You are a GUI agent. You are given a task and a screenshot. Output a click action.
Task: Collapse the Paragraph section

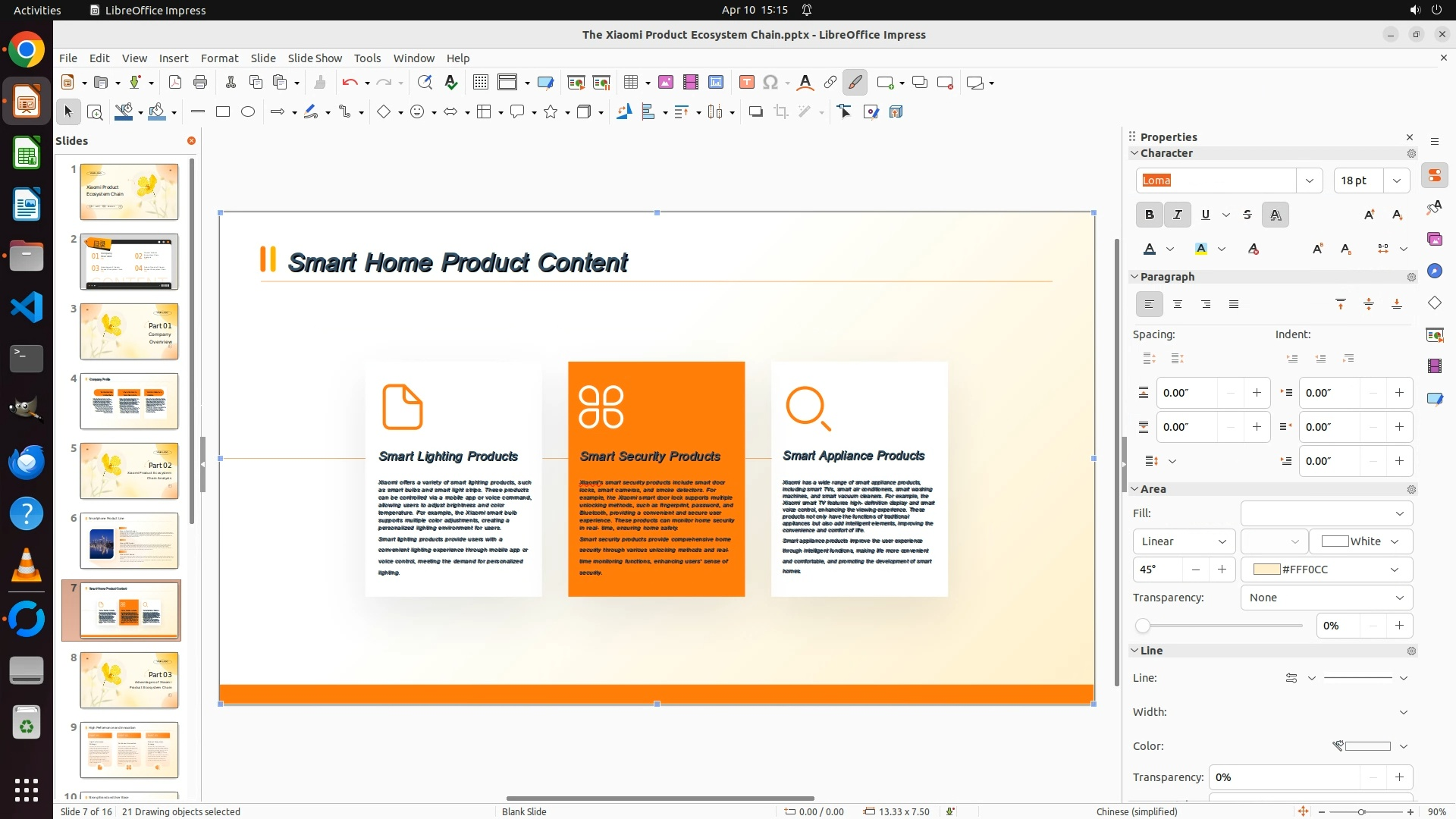tap(1134, 277)
